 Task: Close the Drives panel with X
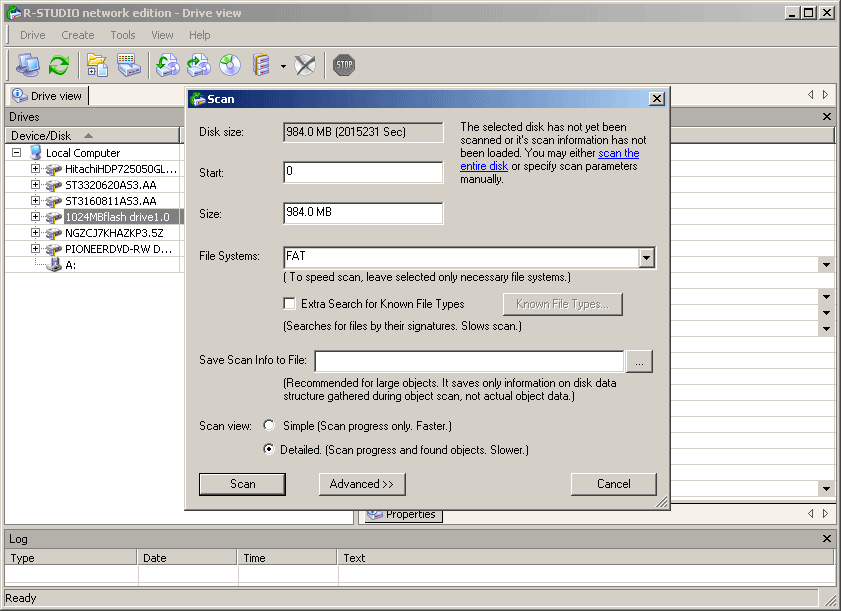pos(827,116)
